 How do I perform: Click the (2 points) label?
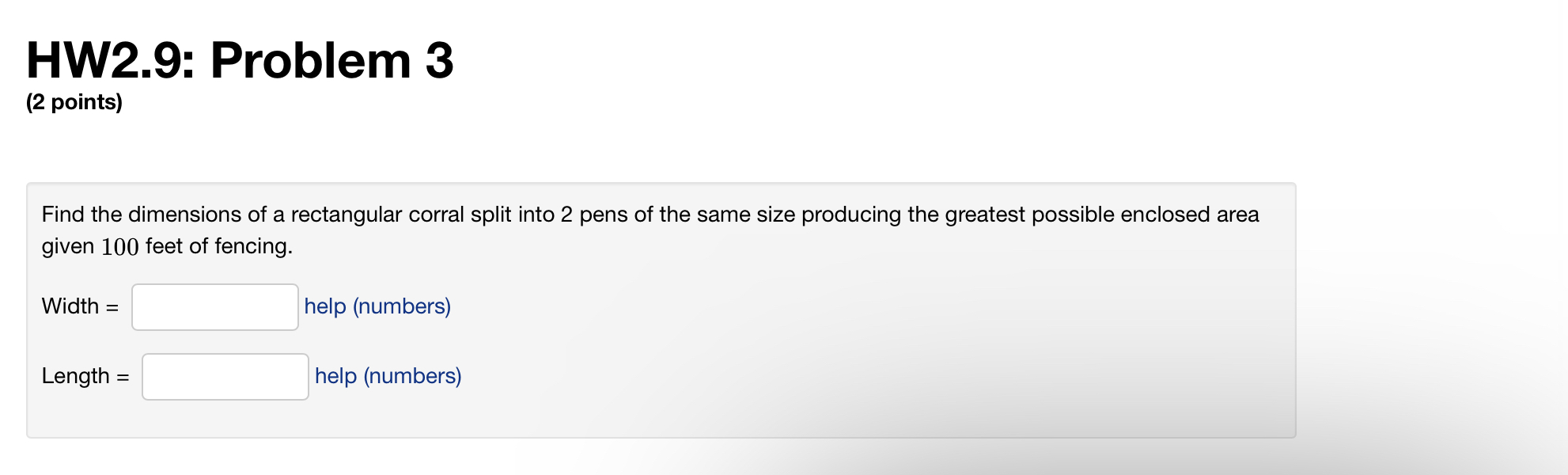74,101
